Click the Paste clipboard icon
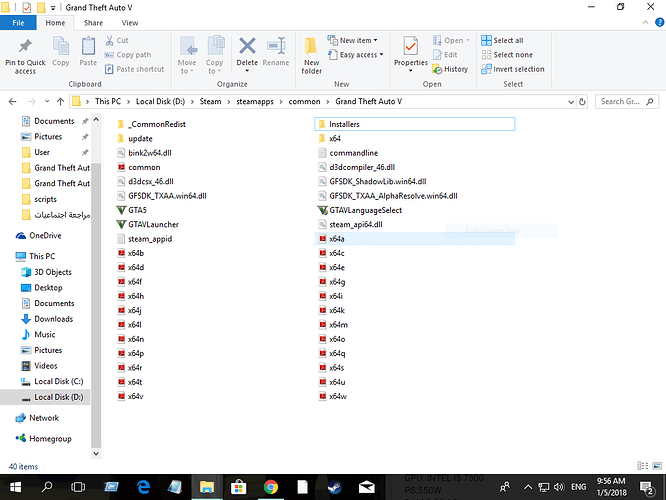666x500 pixels. pyautogui.click(x=88, y=47)
